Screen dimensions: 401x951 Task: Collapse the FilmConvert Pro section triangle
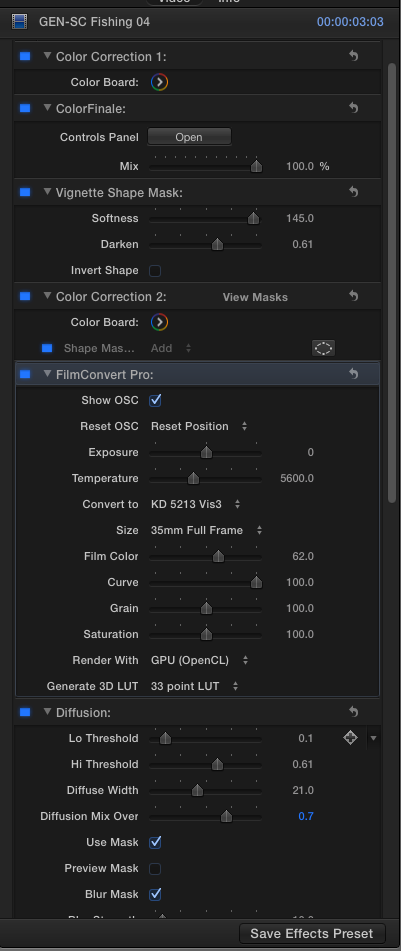tap(47, 374)
